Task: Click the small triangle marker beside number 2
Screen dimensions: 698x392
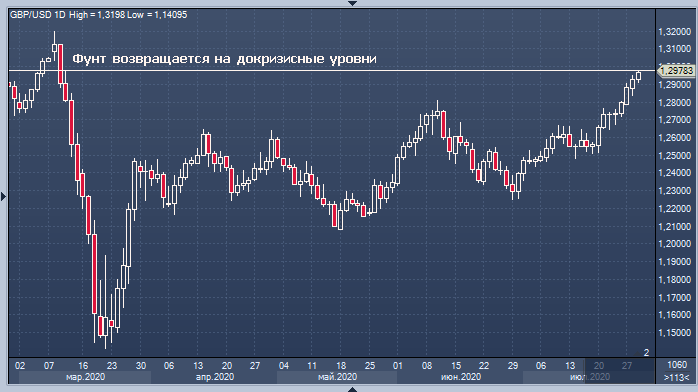Action: (x=638, y=354)
